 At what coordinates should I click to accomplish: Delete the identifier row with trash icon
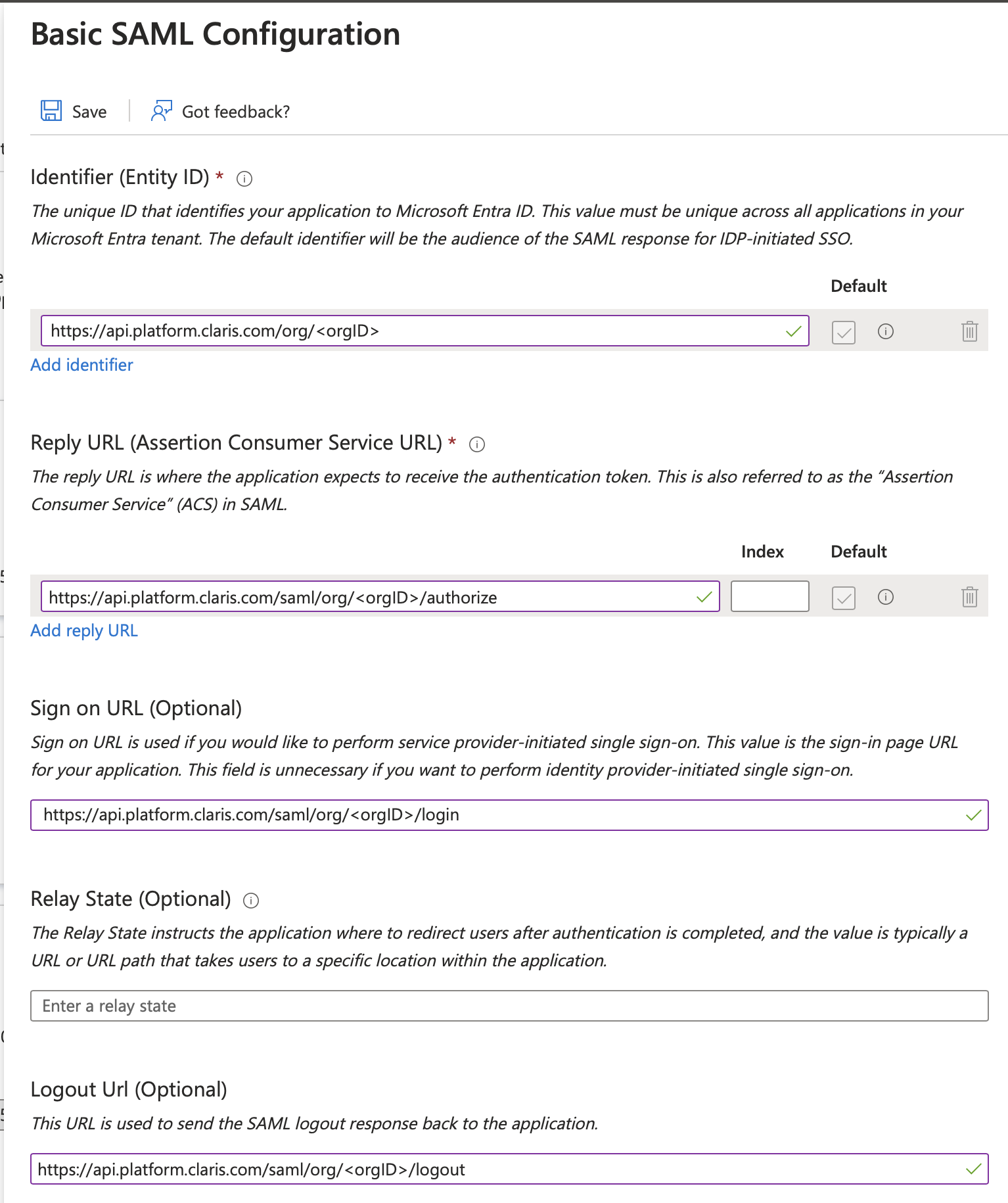coord(969,331)
